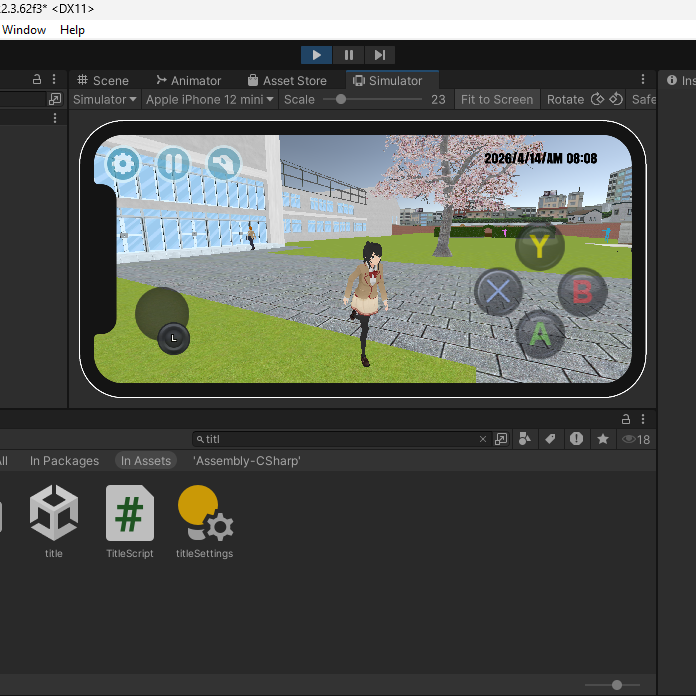Open the hierarchy search picker icon
Screen dimensions: 696x696
pyautogui.click(x=55, y=99)
